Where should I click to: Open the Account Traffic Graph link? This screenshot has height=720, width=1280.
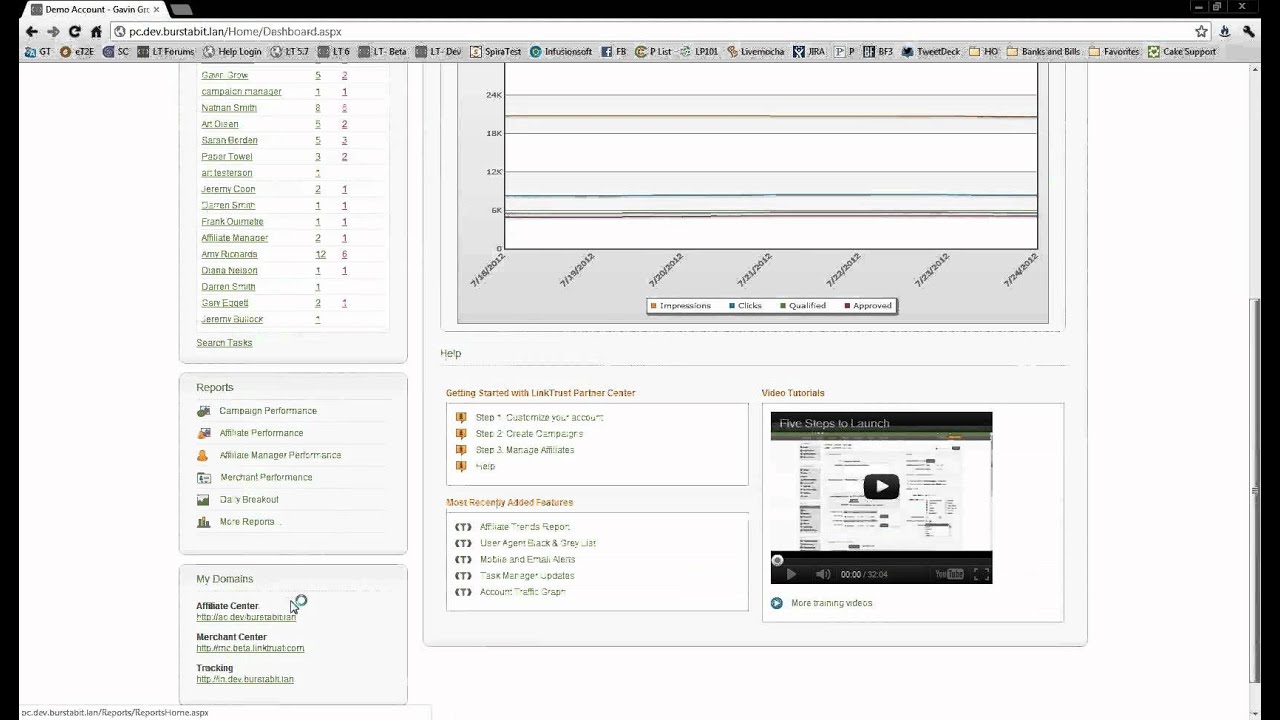[523, 592]
